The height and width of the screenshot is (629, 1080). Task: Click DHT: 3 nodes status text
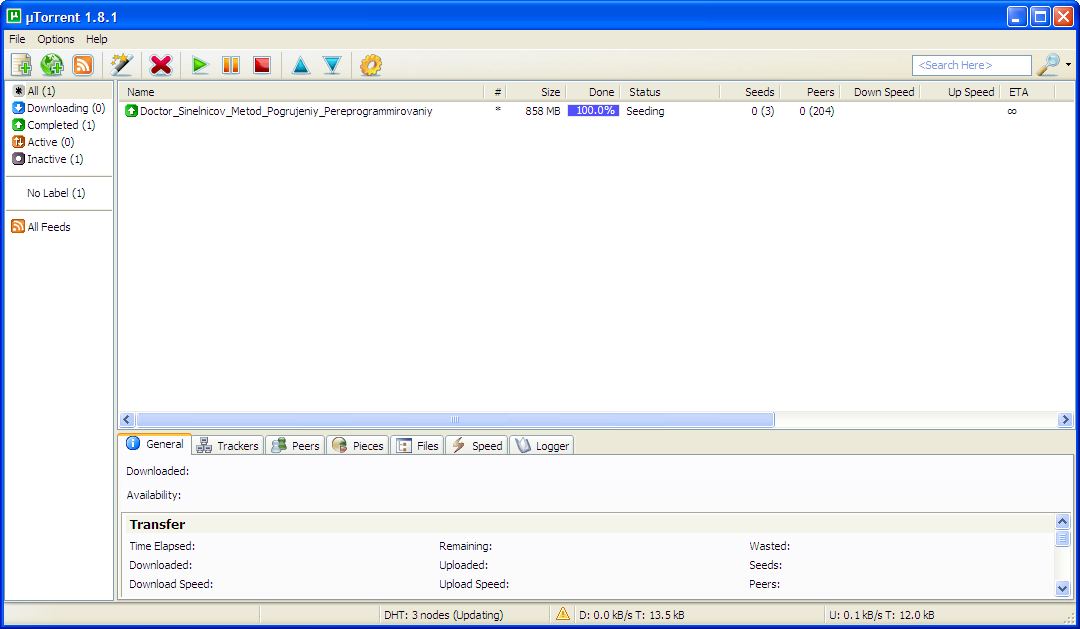click(444, 615)
